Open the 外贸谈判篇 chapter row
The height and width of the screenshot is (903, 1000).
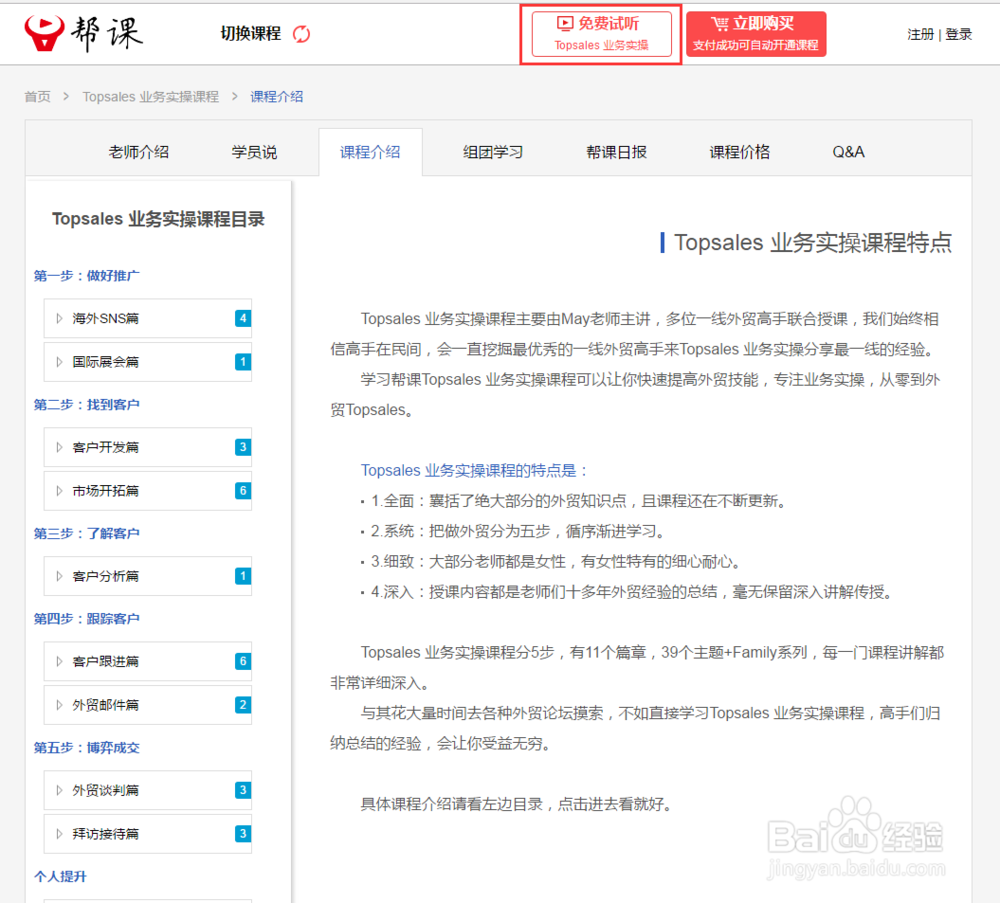point(148,790)
